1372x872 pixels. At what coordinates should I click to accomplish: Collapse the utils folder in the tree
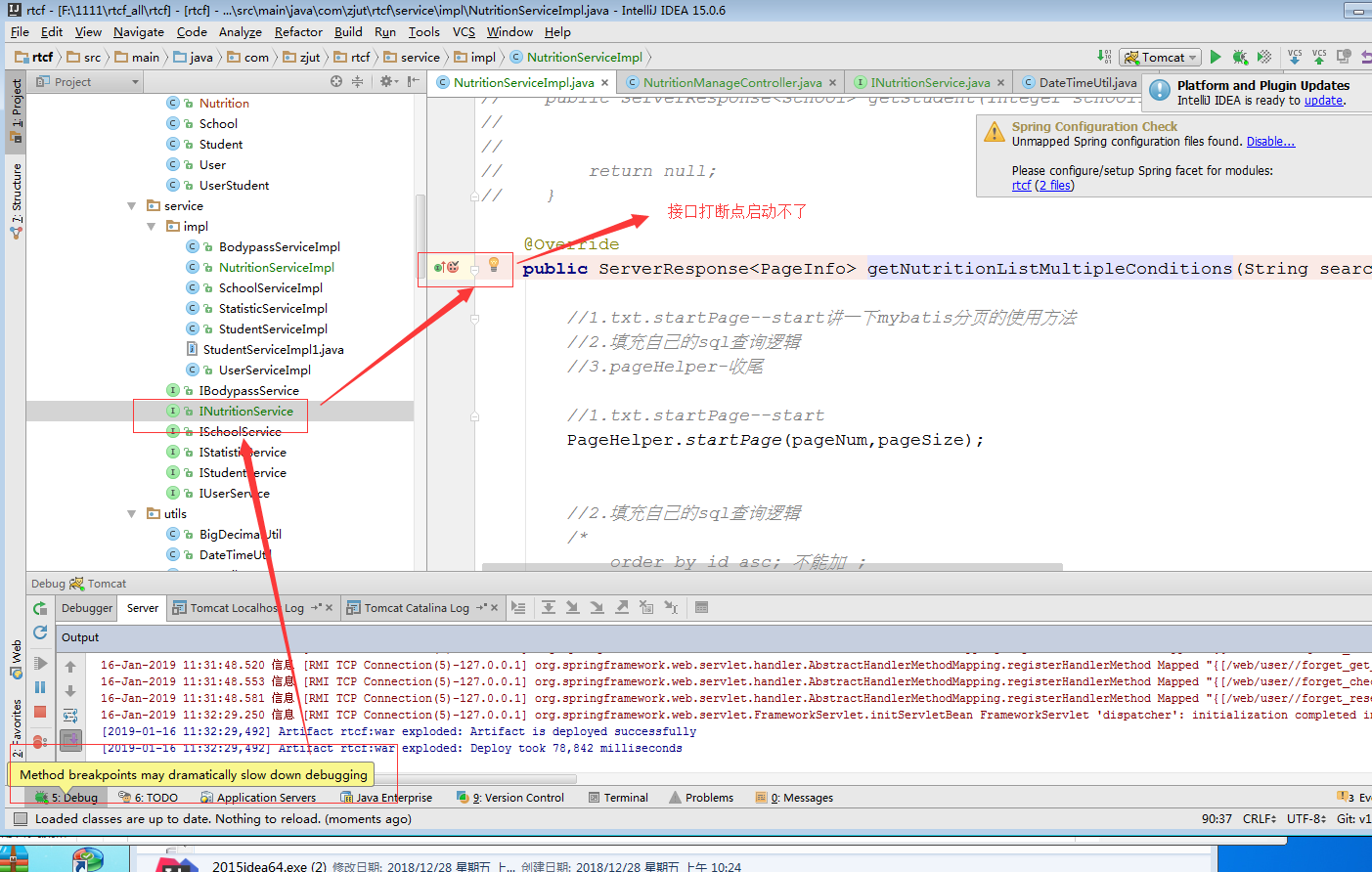pyautogui.click(x=132, y=513)
